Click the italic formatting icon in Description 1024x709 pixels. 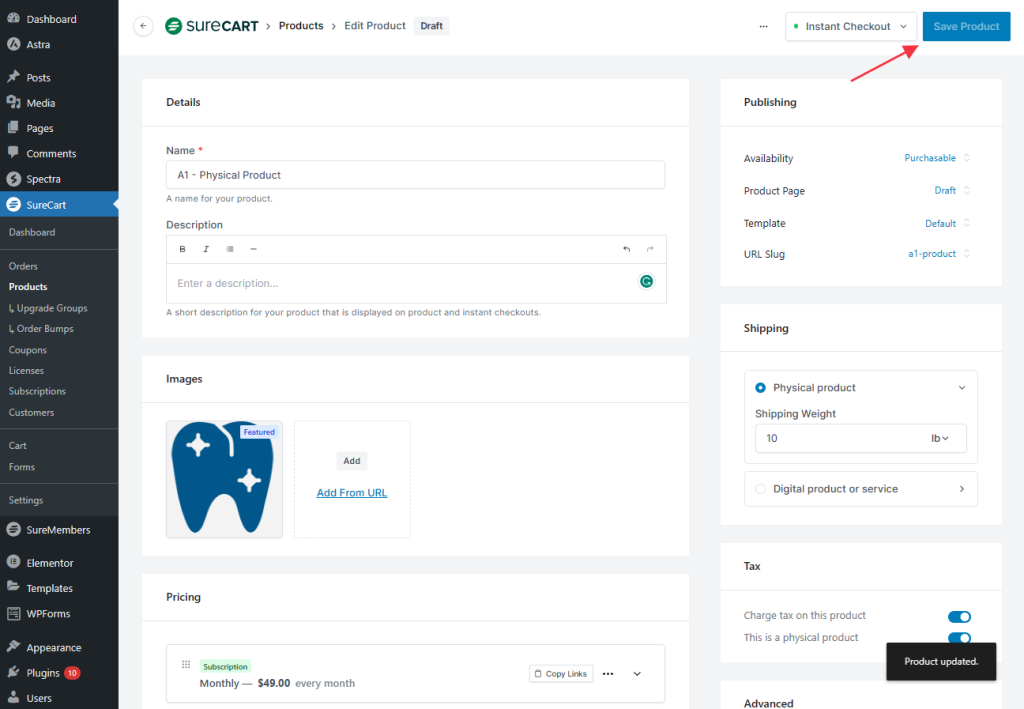click(206, 249)
